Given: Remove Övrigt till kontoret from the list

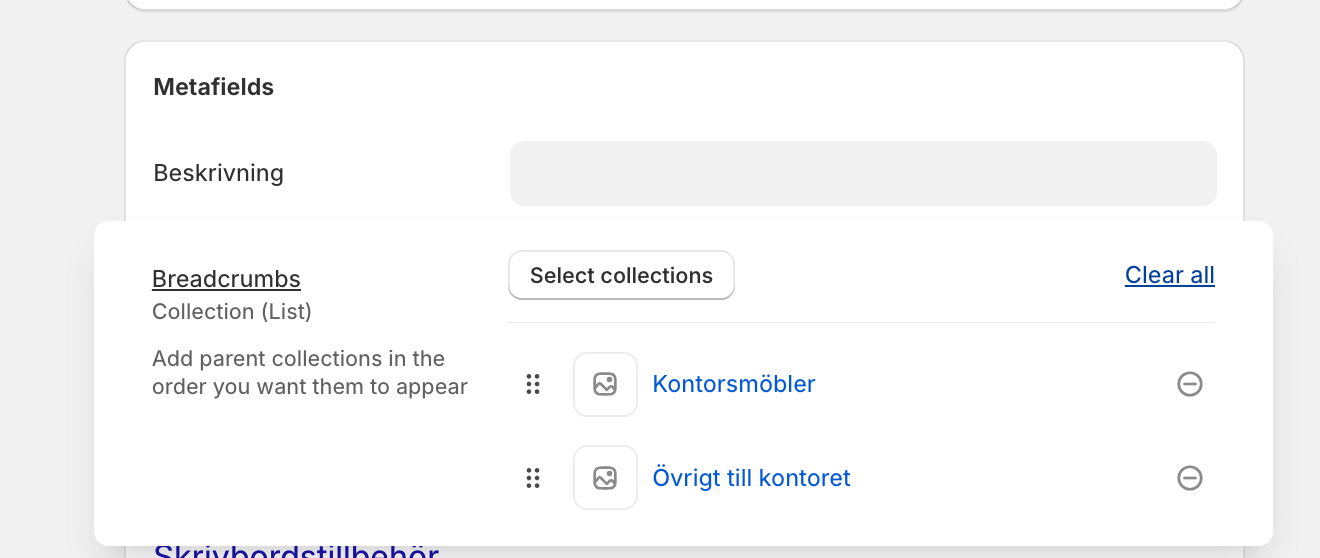Looking at the screenshot, I should click(x=1189, y=478).
